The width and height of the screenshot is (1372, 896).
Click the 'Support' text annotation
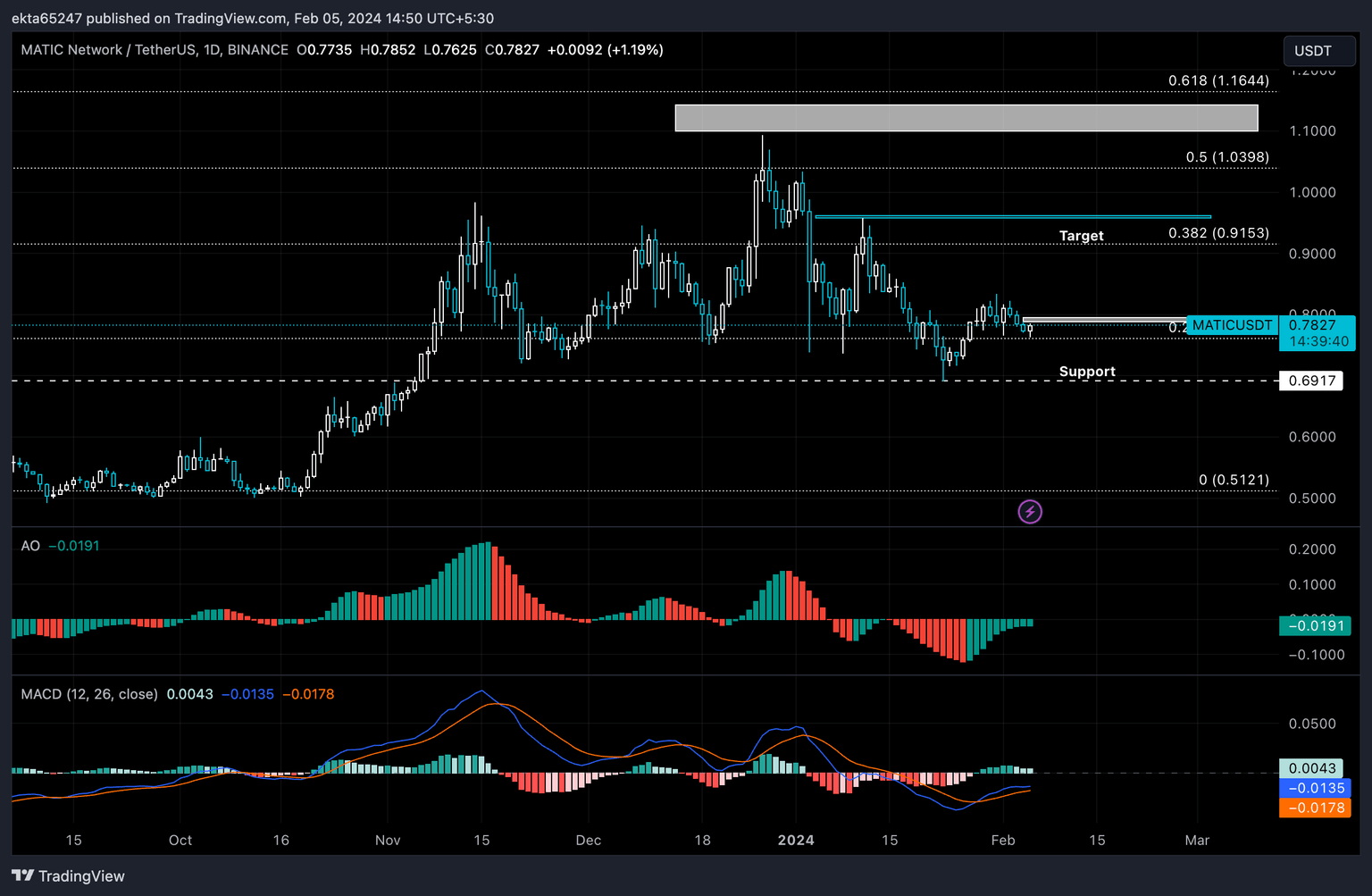coord(1086,372)
